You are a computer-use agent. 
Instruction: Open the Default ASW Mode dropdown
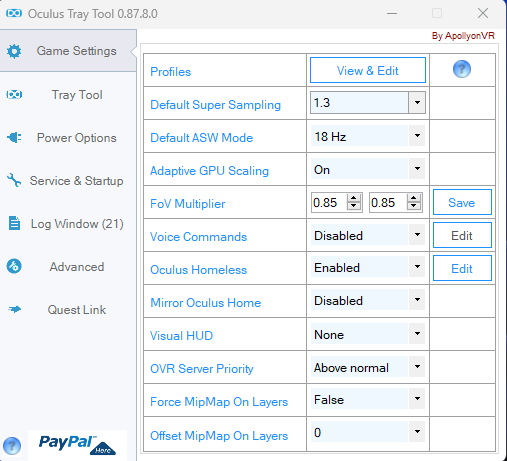click(417, 136)
